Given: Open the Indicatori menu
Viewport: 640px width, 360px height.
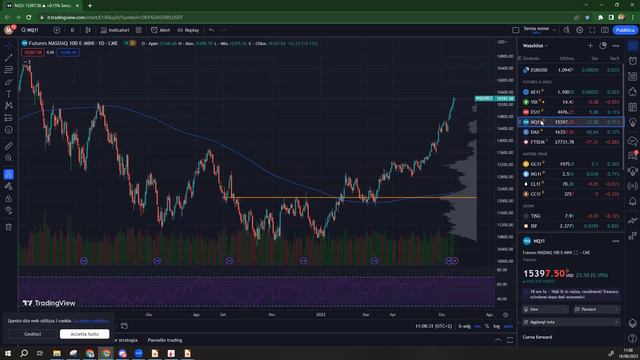Looking at the screenshot, I should pyautogui.click(x=115, y=30).
